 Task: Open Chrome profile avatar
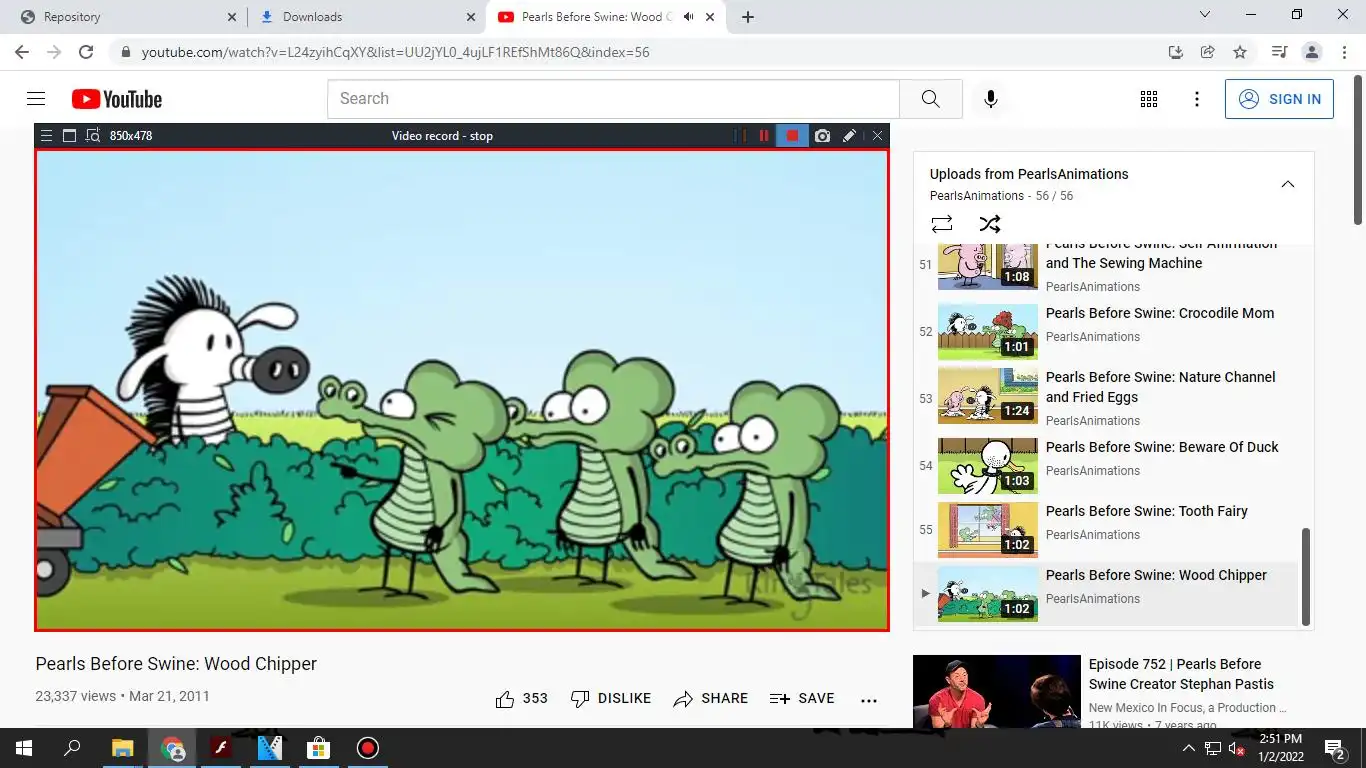coord(1312,52)
